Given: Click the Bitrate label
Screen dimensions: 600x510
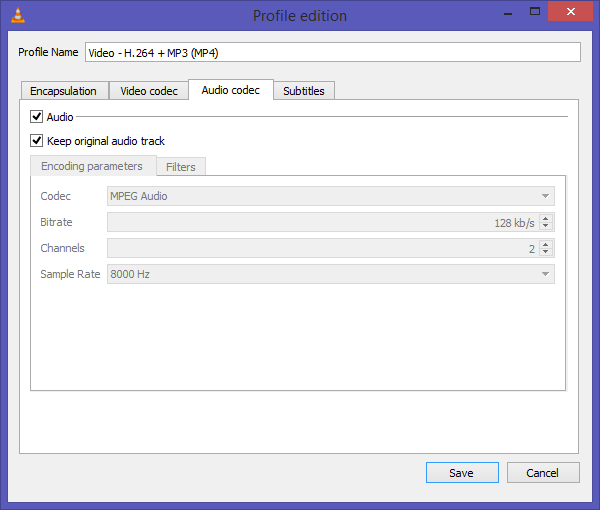Looking at the screenshot, I should coord(56,222).
